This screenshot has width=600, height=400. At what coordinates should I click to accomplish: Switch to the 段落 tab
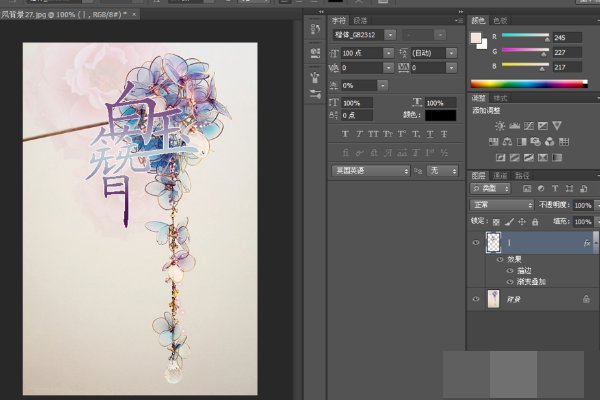click(361, 19)
